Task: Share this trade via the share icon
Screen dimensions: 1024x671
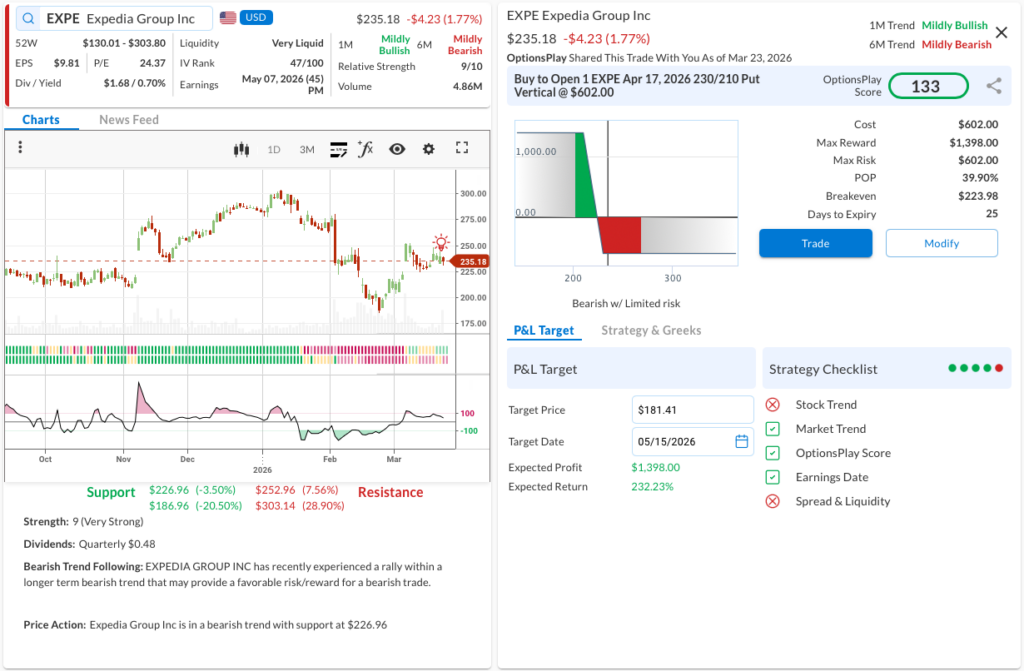Action: pyautogui.click(x=993, y=86)
